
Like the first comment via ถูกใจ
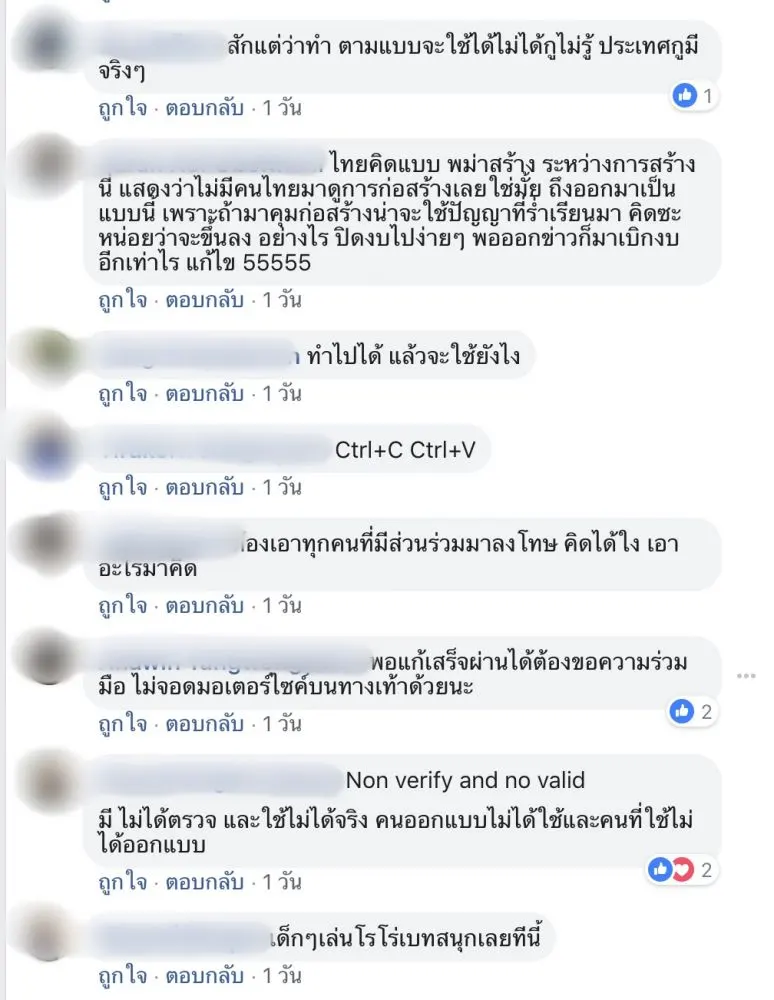point(122,108)
